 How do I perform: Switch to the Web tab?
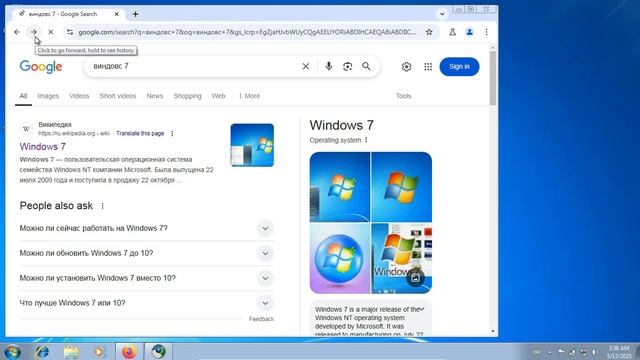pyautogui.click(x=218, y=96)
